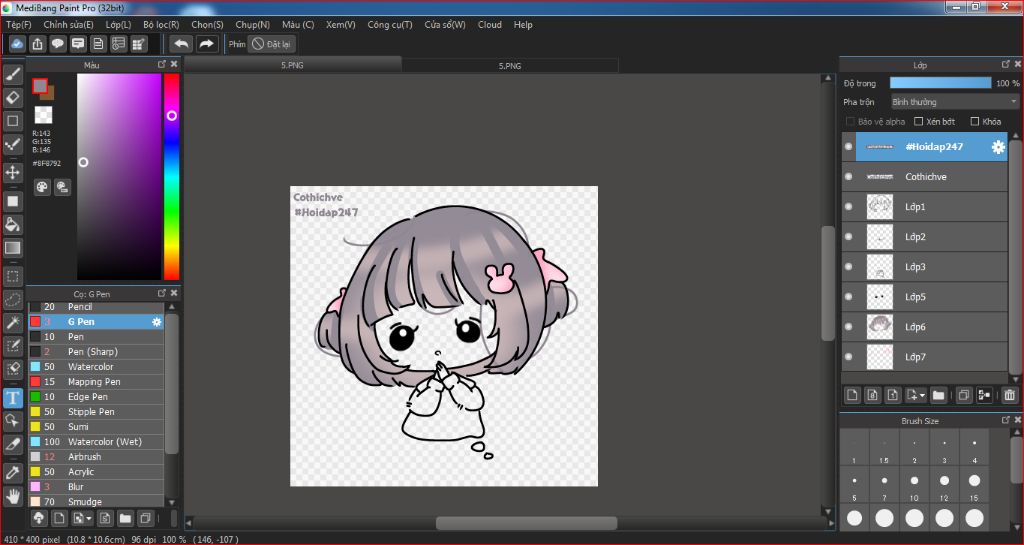Click the delete layer trash icon

(x=1010, y=395)
